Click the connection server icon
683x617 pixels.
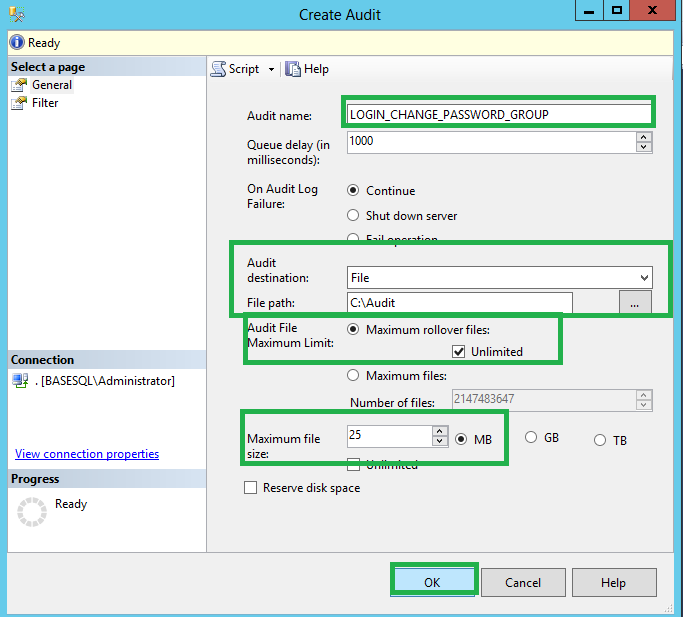tap(20, 380)
